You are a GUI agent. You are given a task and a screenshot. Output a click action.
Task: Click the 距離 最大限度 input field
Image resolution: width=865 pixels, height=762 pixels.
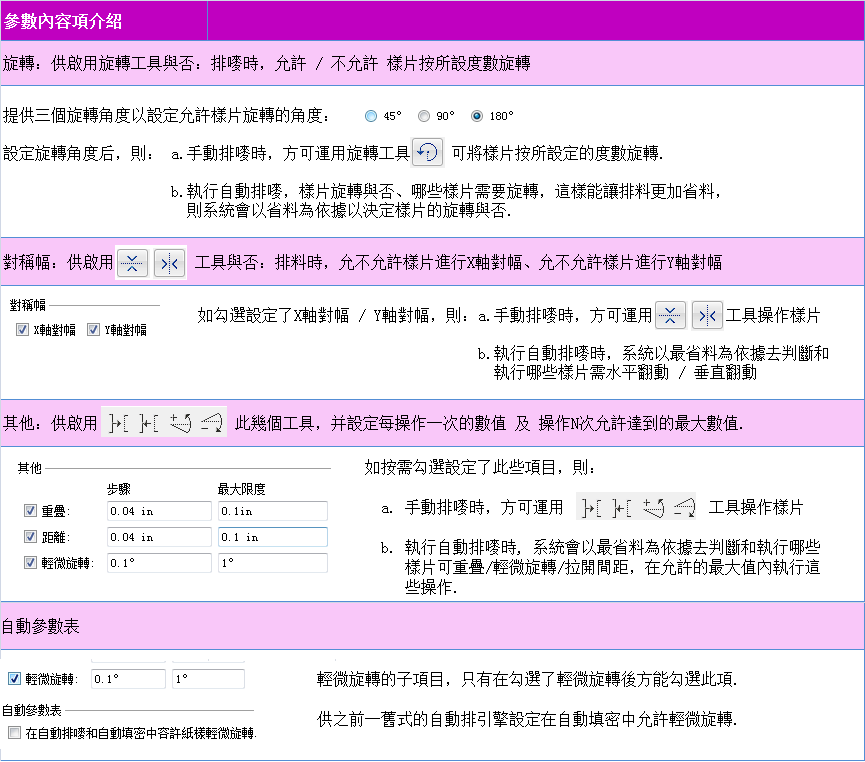click(272, 537)
